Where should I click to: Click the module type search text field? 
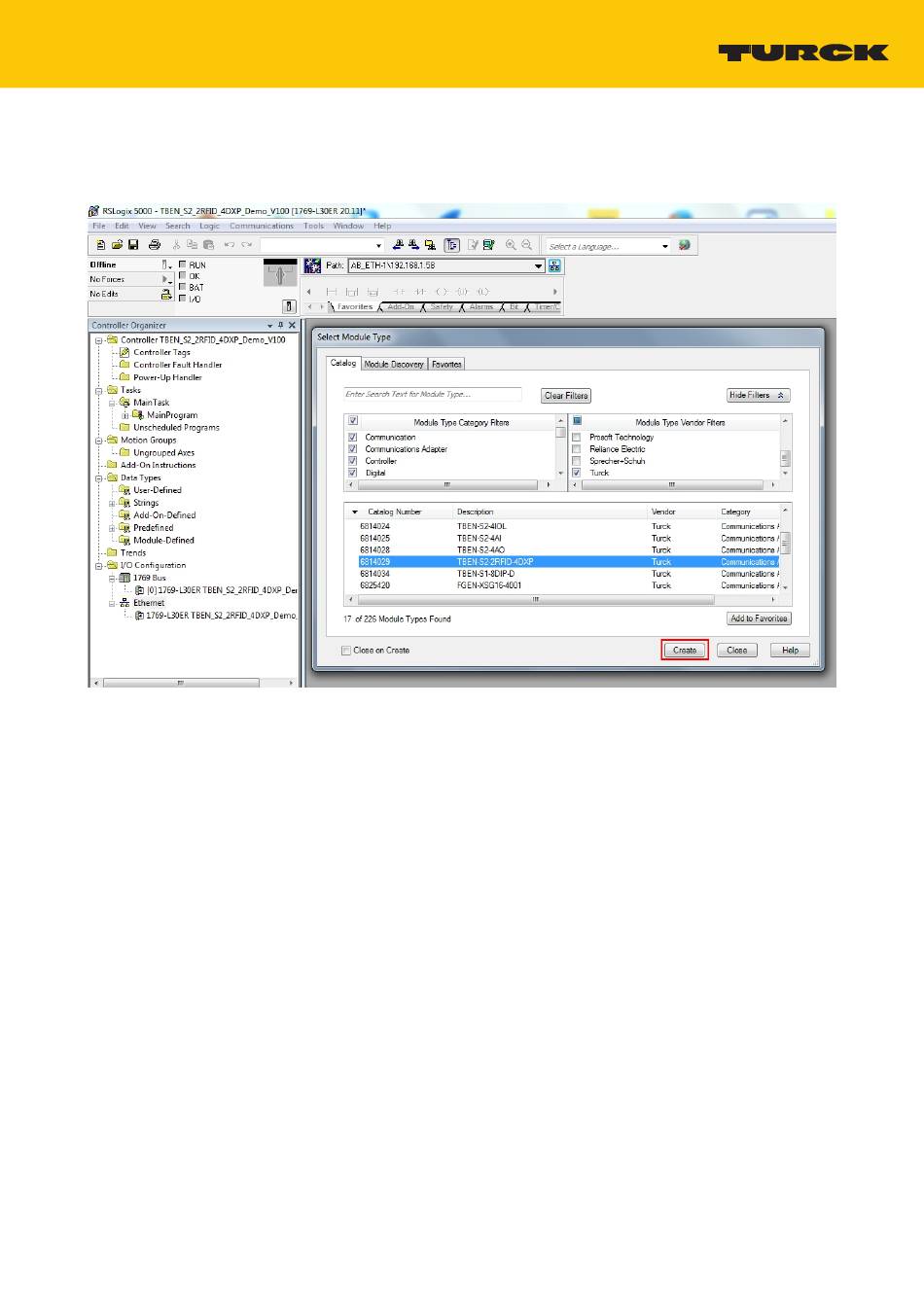coord(433,395)
